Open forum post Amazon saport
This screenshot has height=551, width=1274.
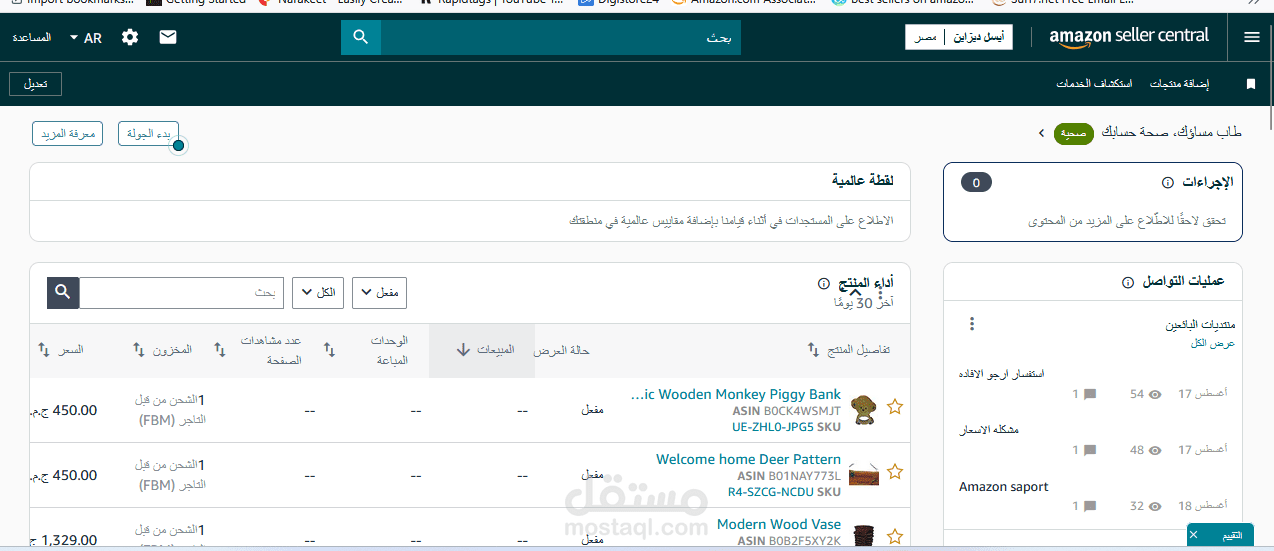(x=1004, y=487)
